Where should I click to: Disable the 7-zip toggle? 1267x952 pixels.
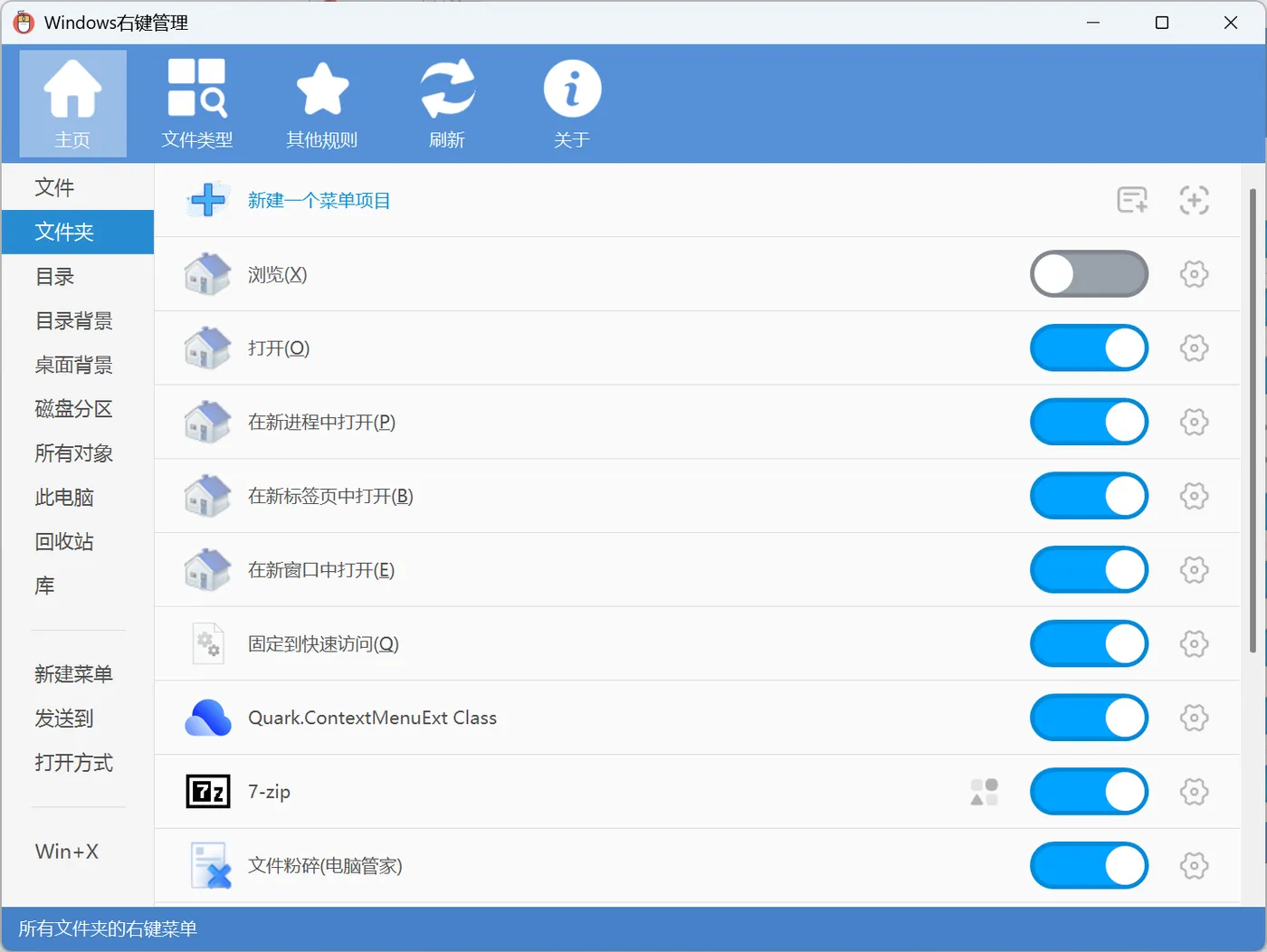1089,792
